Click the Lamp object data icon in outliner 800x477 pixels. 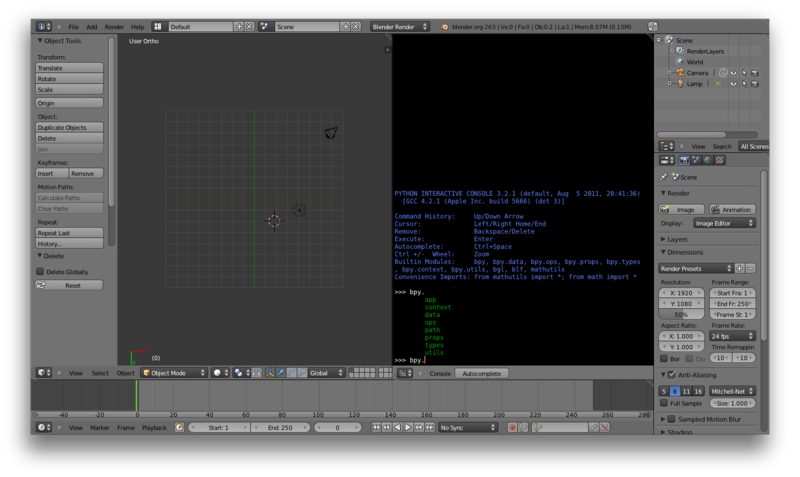click(x=718, y=84)
